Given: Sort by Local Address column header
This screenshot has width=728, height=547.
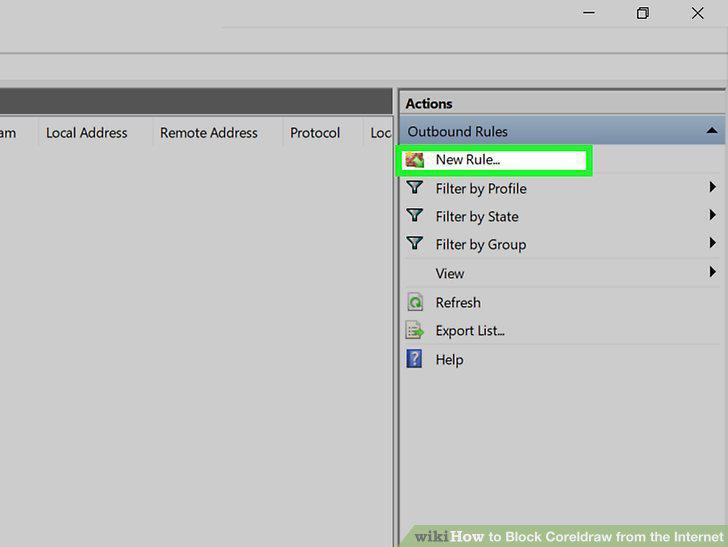Looking at the screenshot, I should (86, 133).
